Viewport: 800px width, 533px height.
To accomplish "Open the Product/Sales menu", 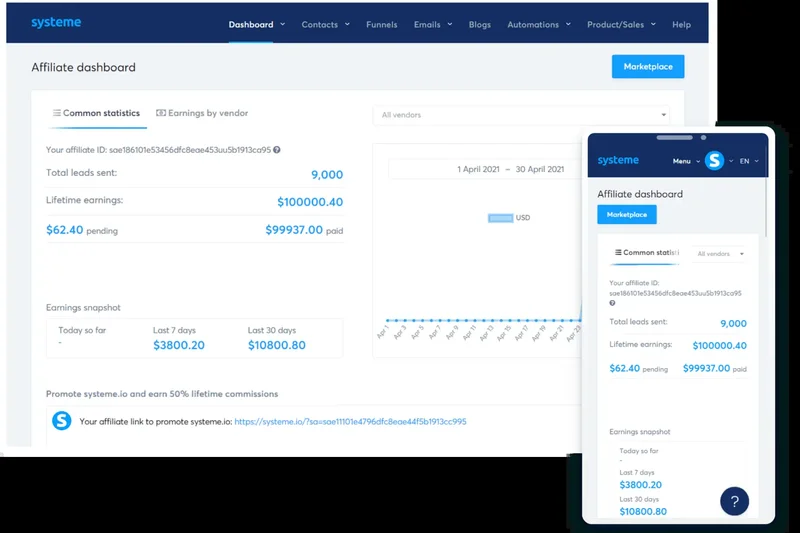I will (x=615, y=24).
